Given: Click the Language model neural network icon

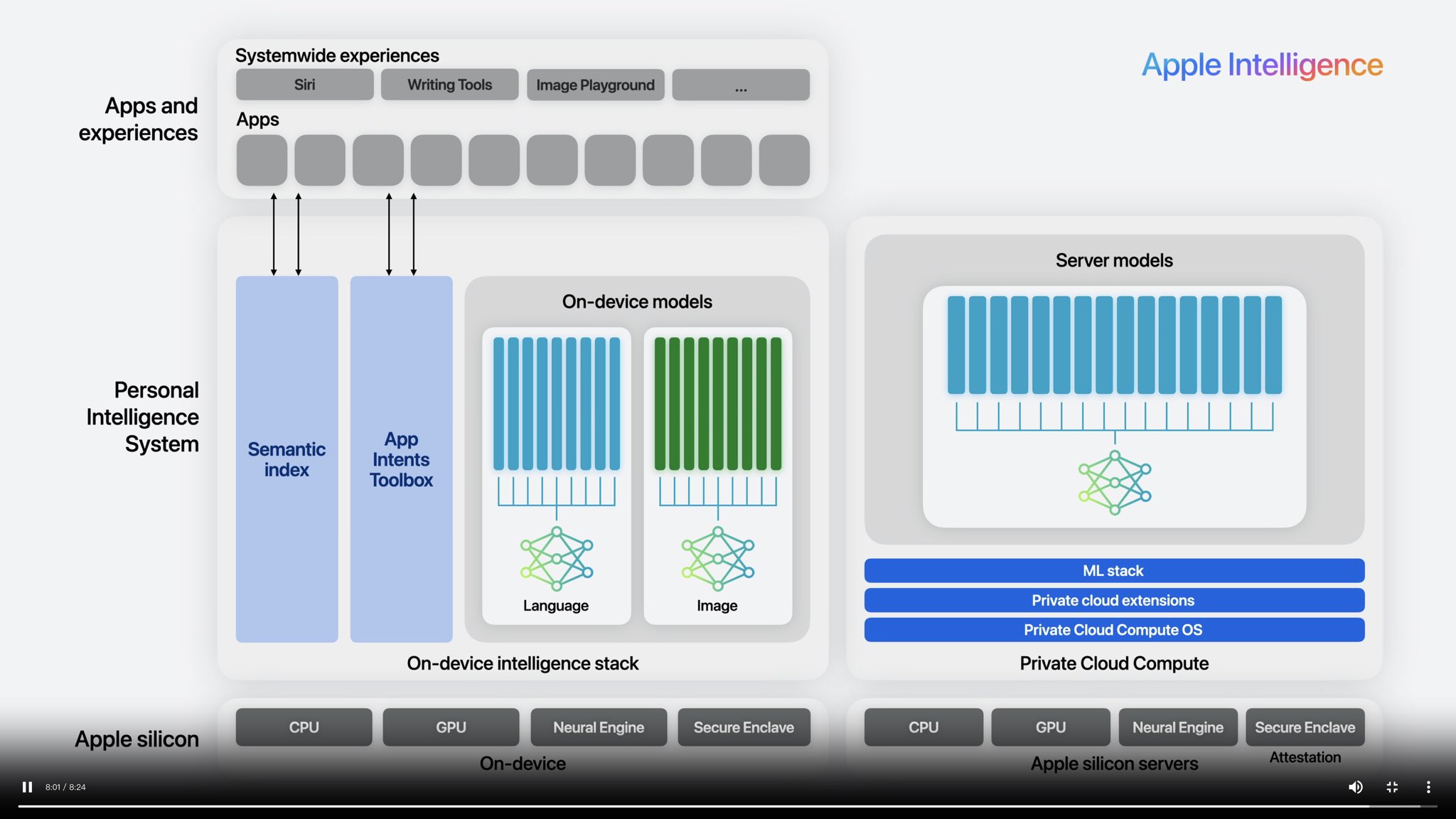Looking at the screenshot, I should click(x=557, y=559).
